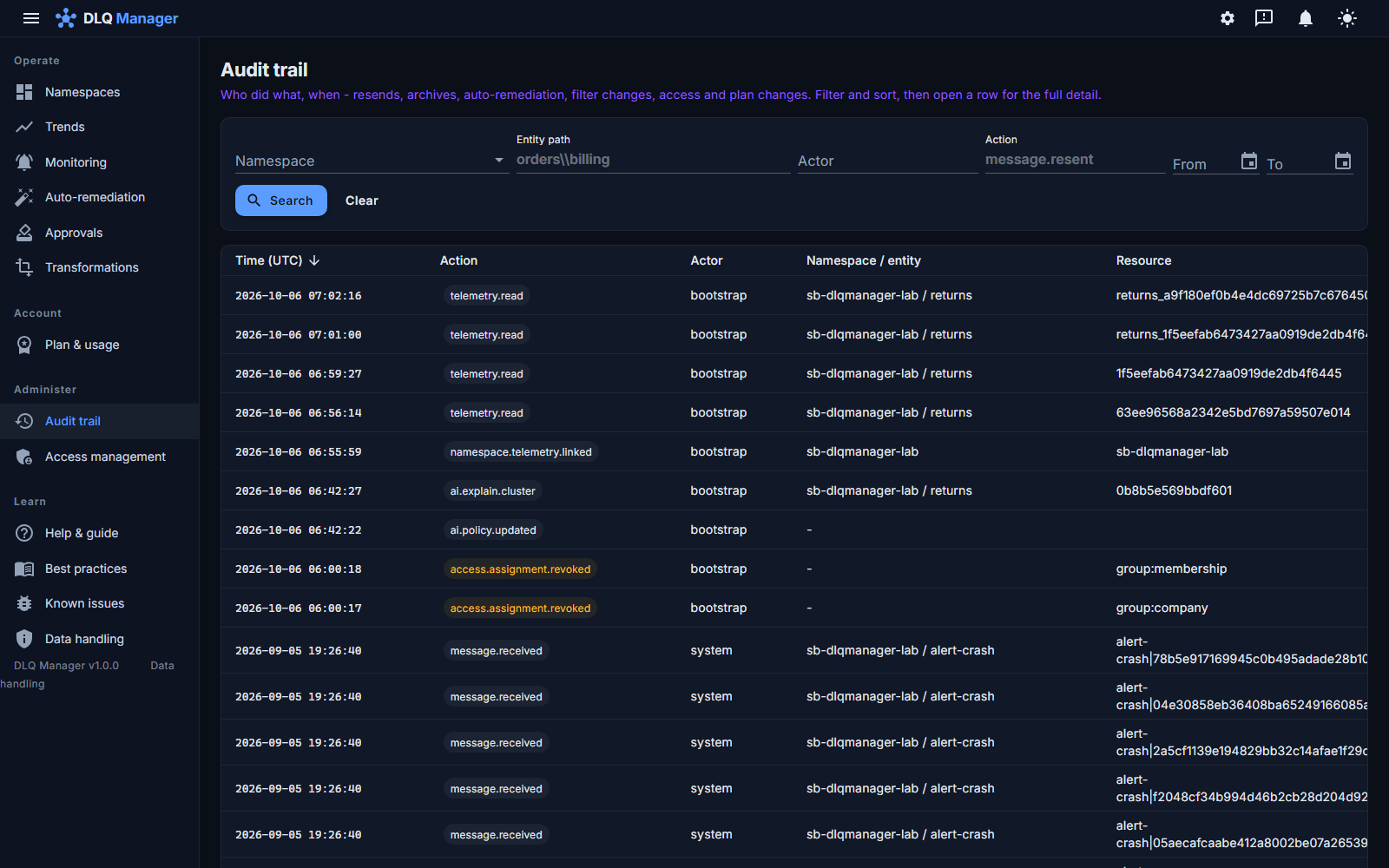Click the Audit trail history icon
Viewport: 1389px width, 868px height.
pyautogui.click(x=24, y=421)
